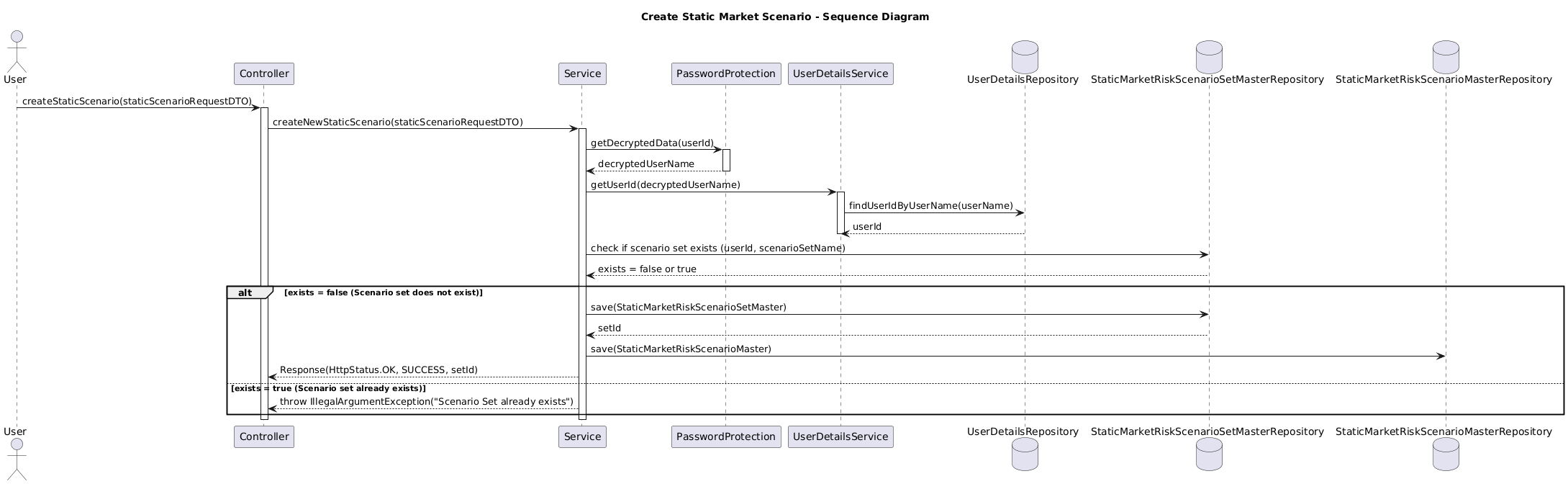Select the top Controller participant box
The width and height of the screenshot is (1568, 484).
pos(264,73)
